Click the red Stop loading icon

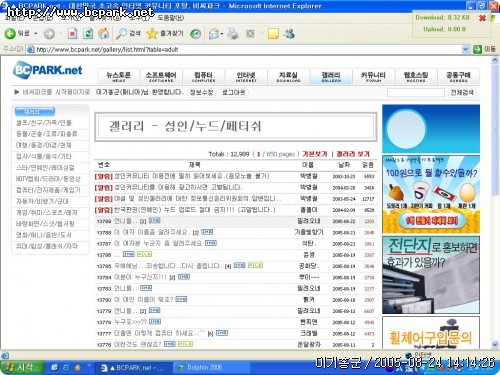72,33
